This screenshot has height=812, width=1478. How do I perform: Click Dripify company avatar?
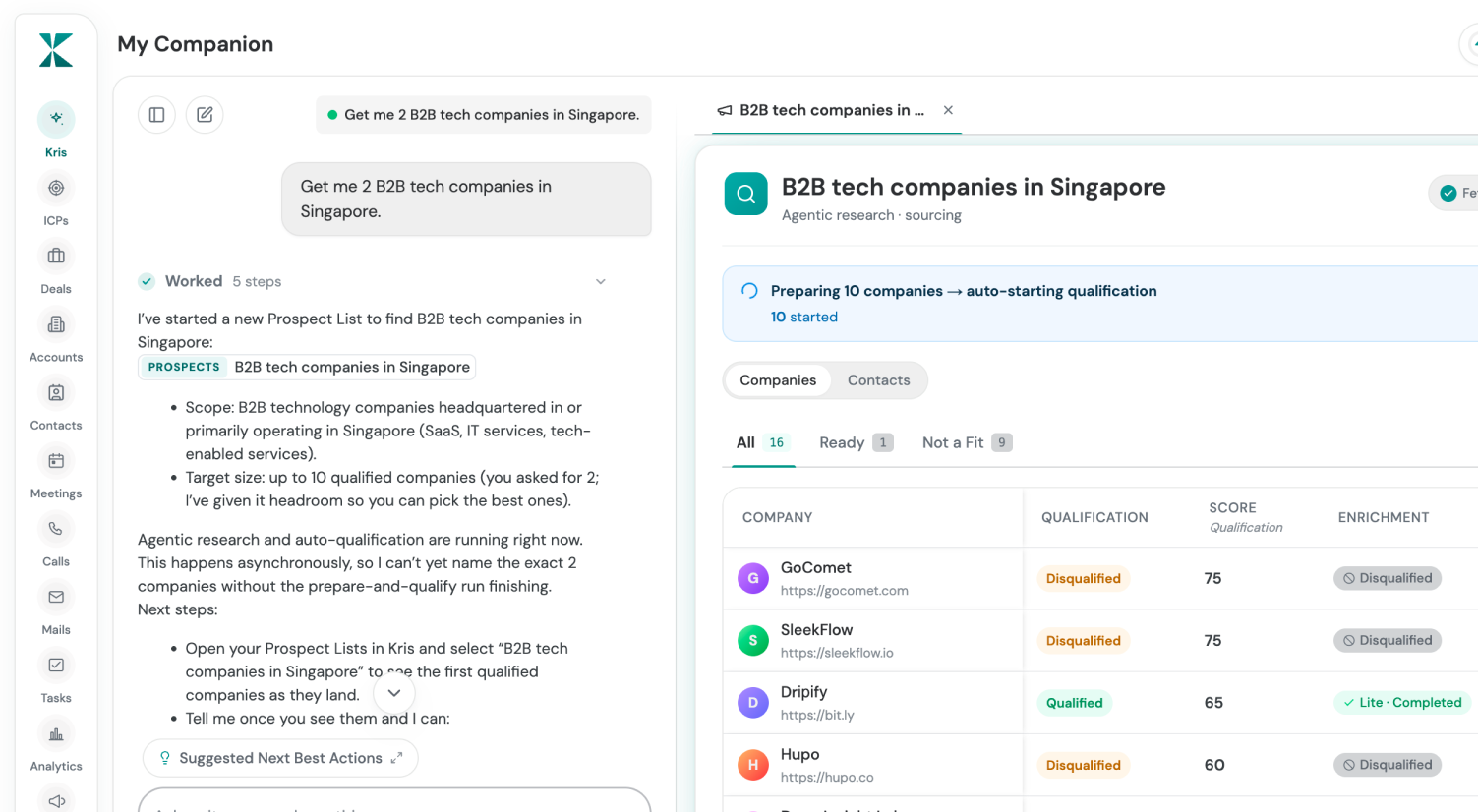753,703
